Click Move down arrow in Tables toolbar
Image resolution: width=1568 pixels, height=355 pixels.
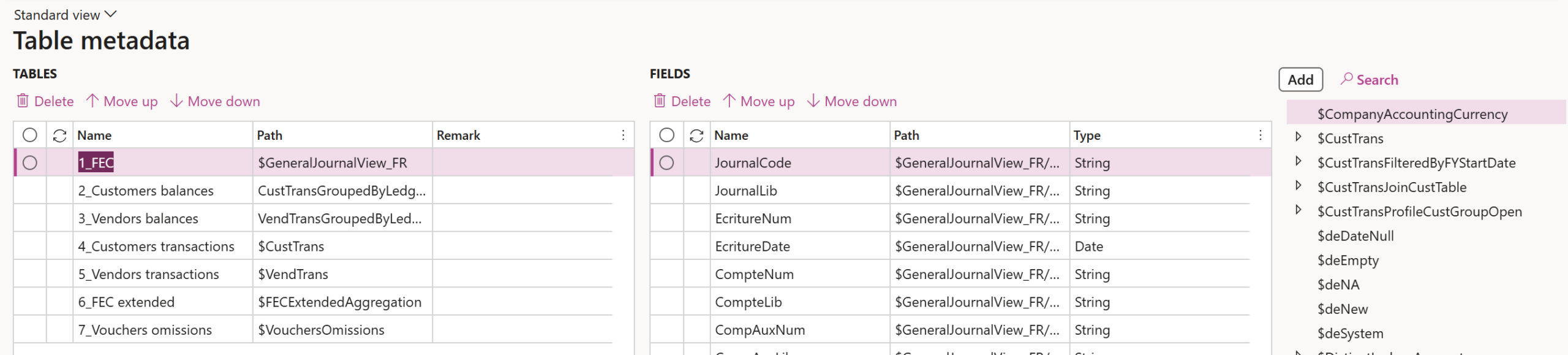(176, 101)
